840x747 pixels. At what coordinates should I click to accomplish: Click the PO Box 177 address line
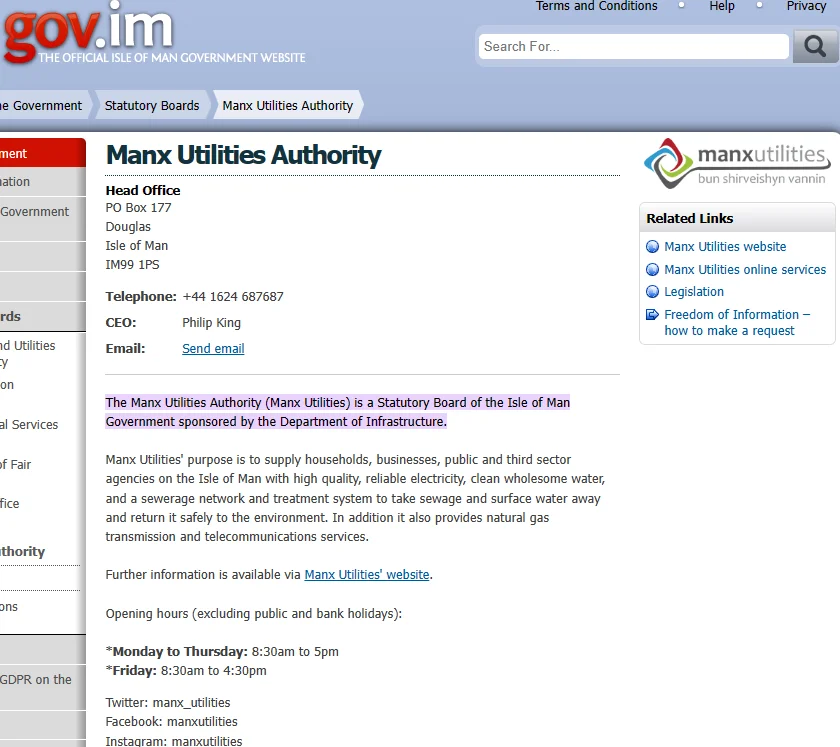[x=138, y=207]
